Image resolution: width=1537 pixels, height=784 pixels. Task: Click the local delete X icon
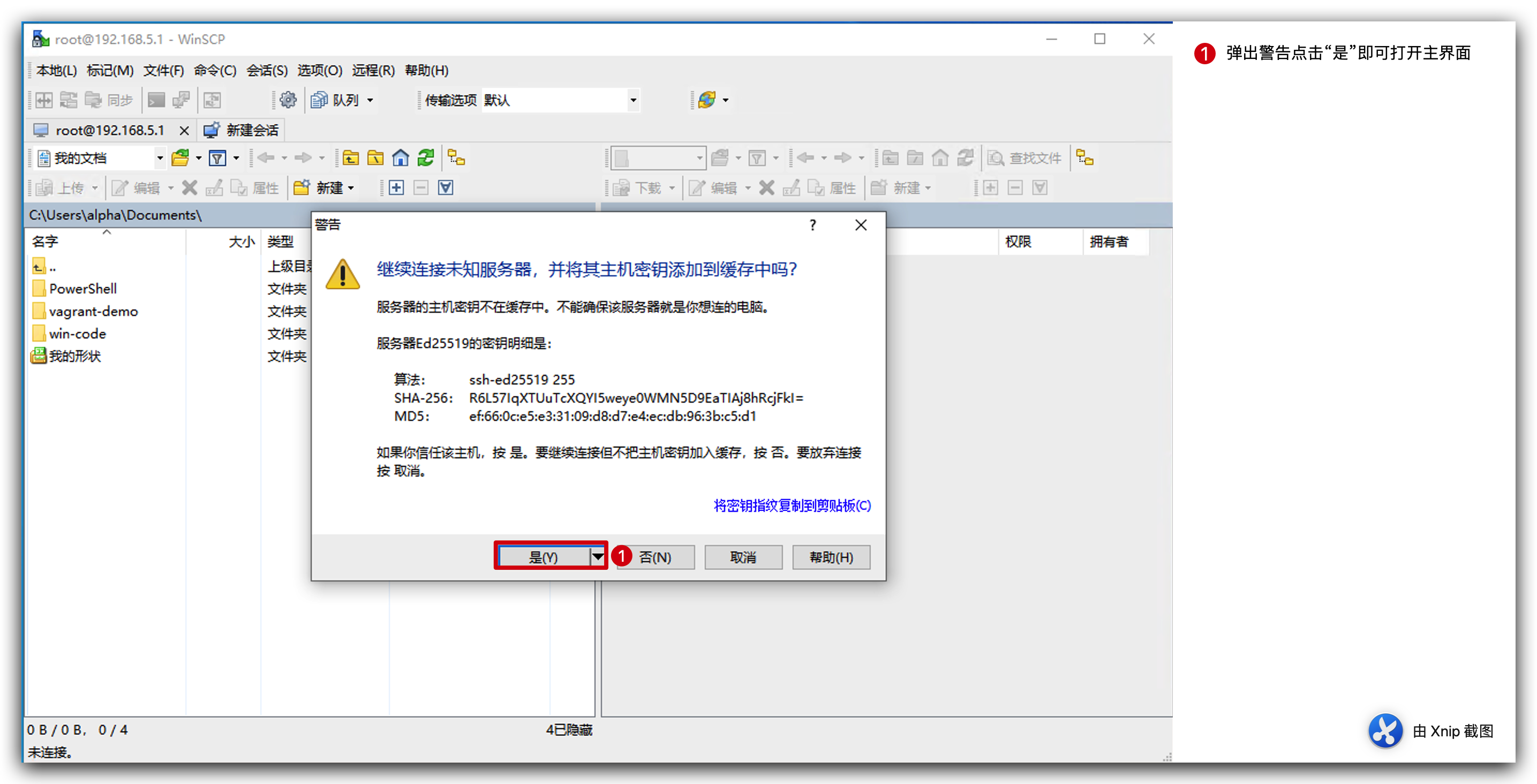coord(190,188)
